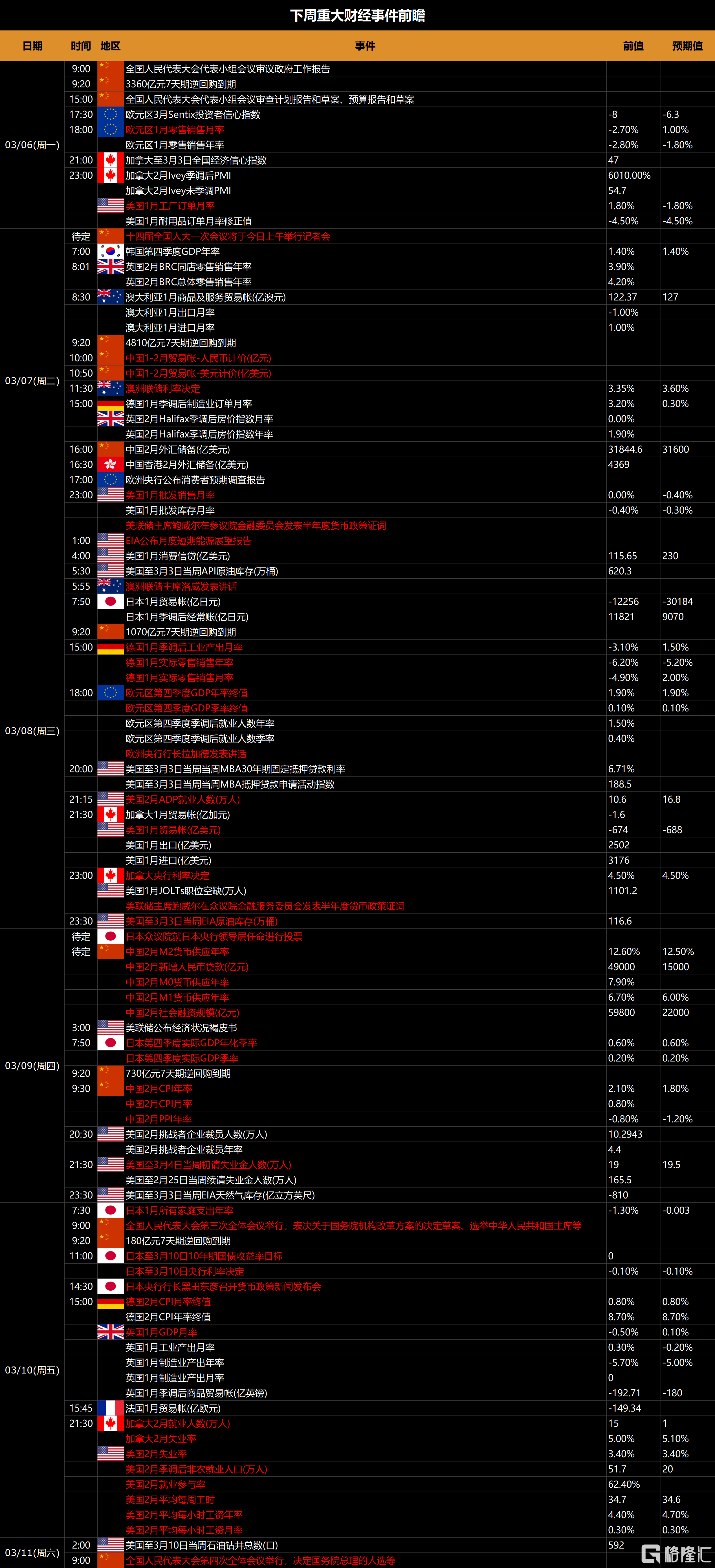This screenshot has width=715, height=1568.
Task: Click the event 日本至3月10日央行利率决定
Action: 184,1271
